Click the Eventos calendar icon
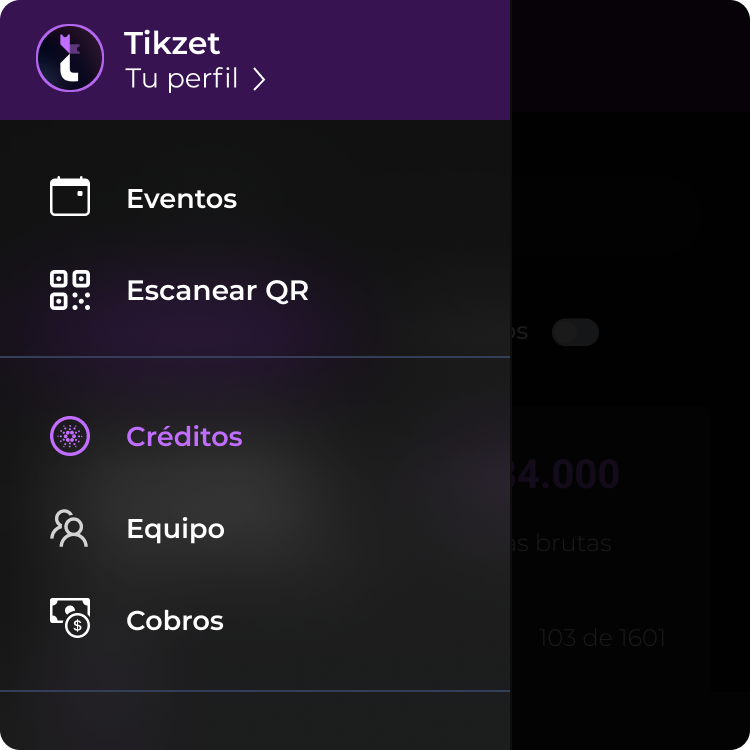750x750 pixels. click(70, 197)
